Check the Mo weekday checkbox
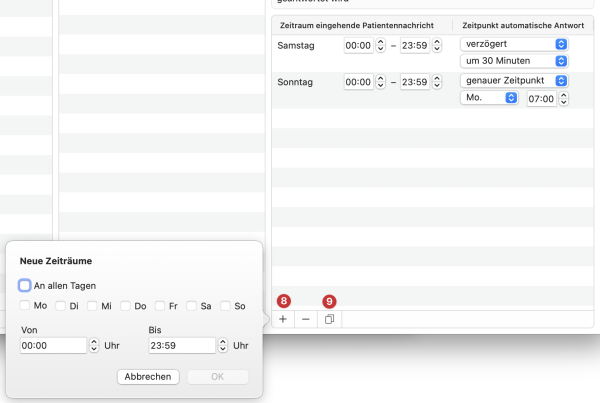Viewport: 600px width, 403px height. click(24, 305)
